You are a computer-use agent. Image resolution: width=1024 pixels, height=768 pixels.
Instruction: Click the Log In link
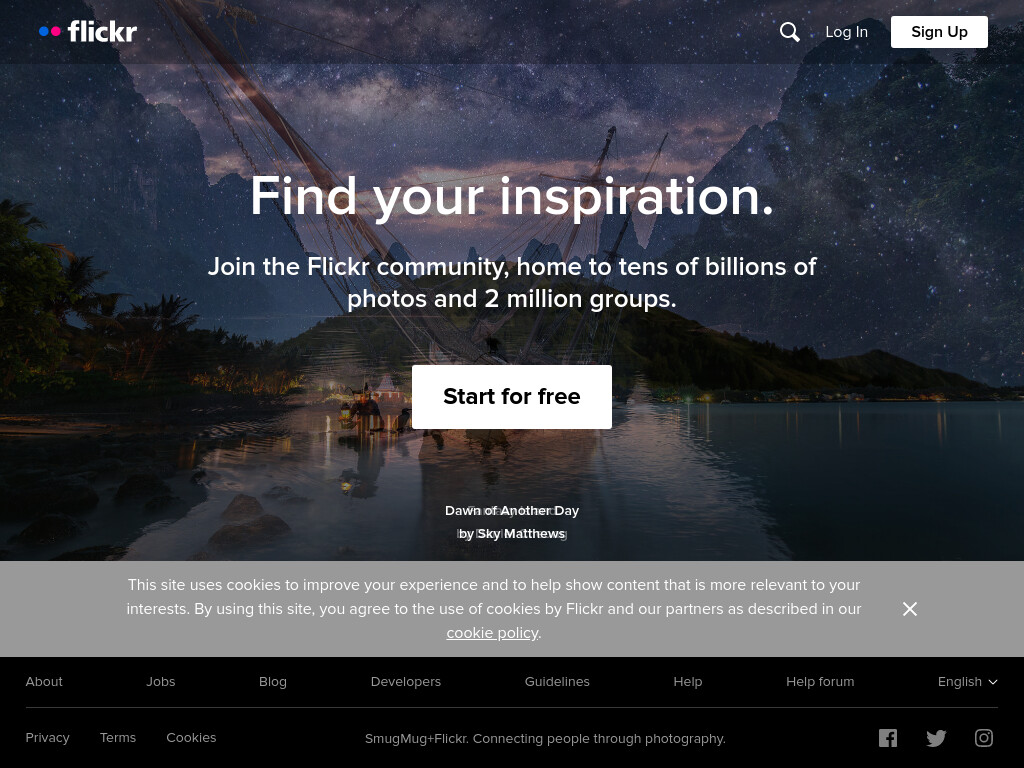(x=846, y=32)
